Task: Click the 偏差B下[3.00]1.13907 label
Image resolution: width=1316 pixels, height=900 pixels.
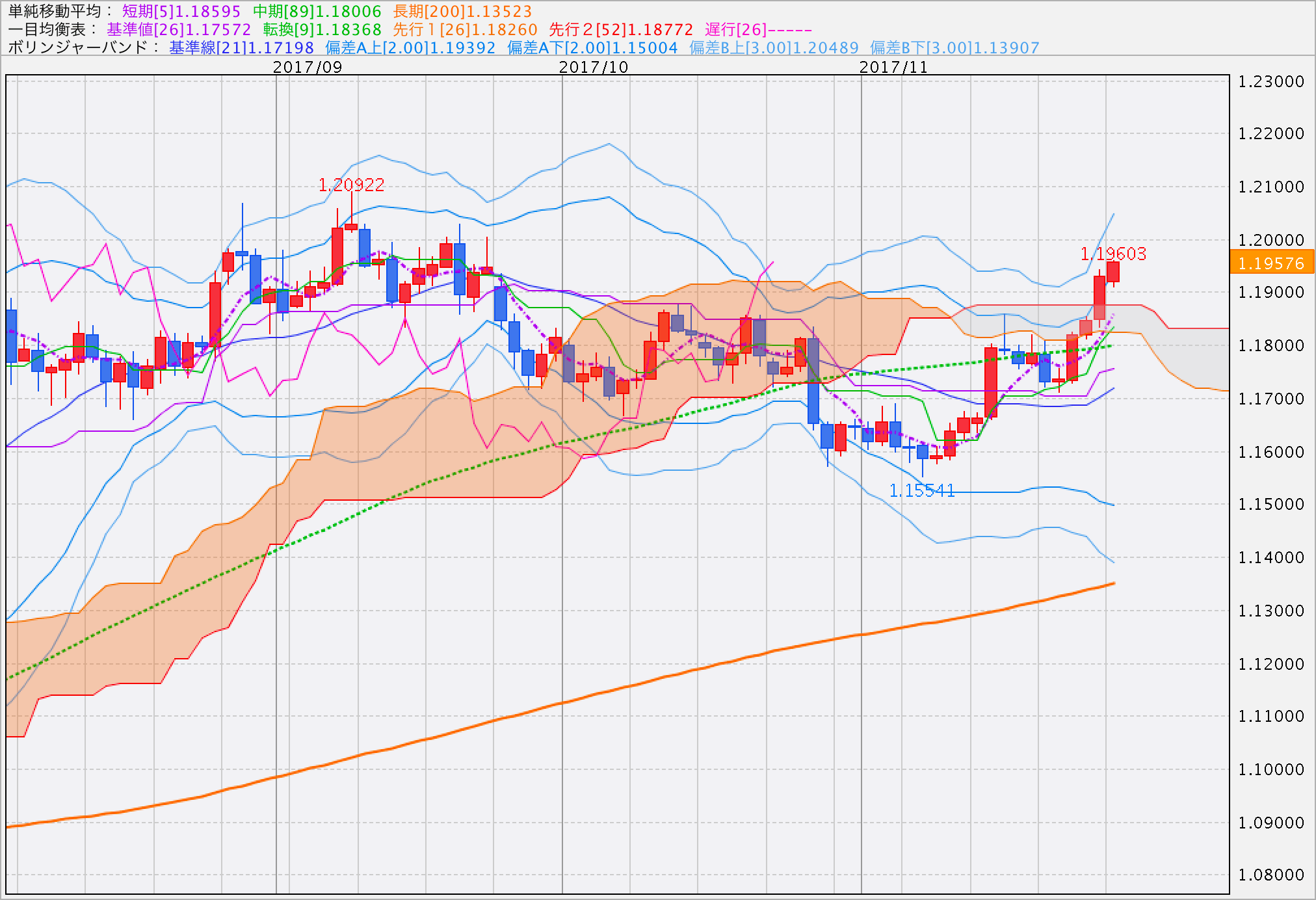Action: [954, 48]
